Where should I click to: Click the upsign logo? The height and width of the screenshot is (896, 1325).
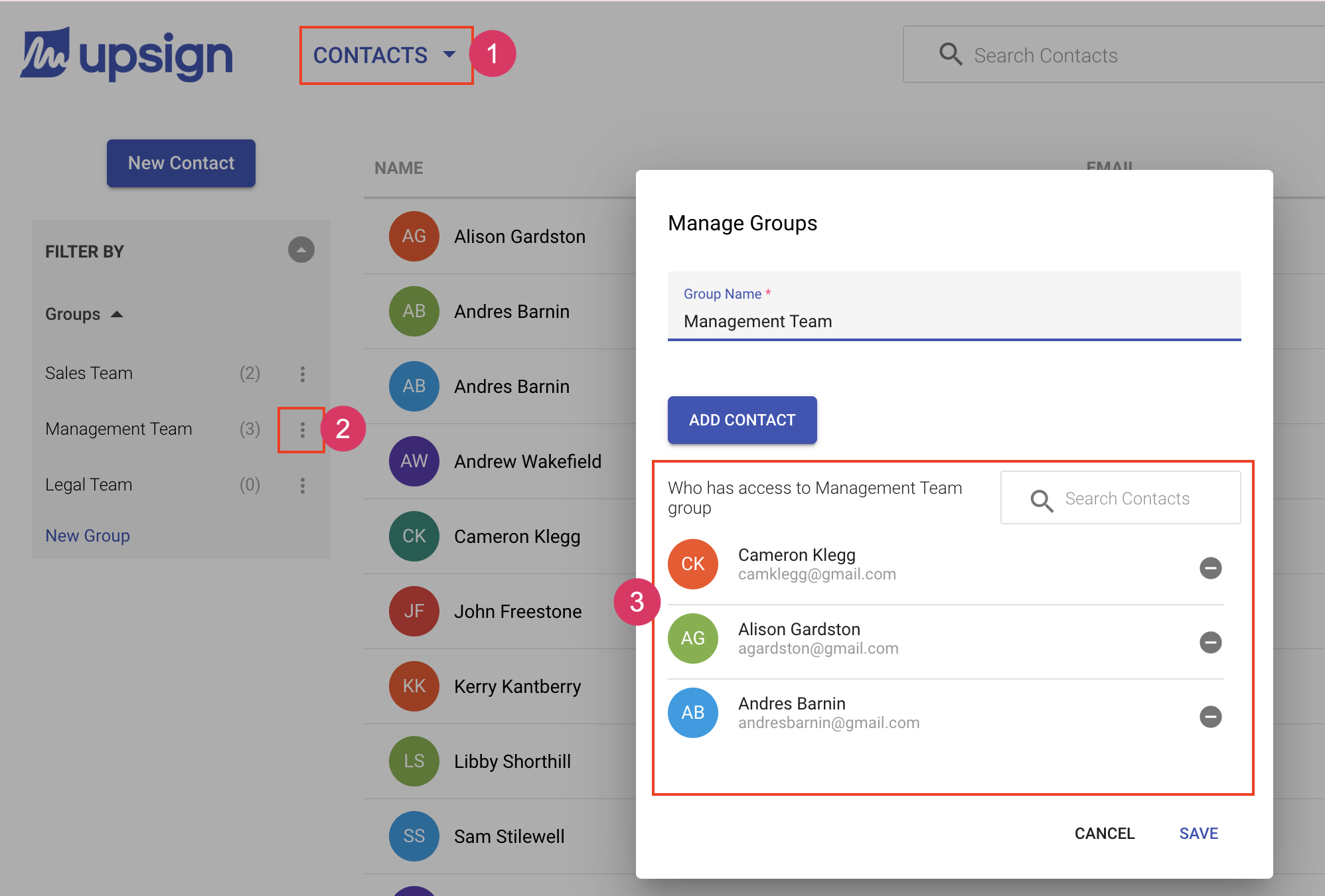126,55
